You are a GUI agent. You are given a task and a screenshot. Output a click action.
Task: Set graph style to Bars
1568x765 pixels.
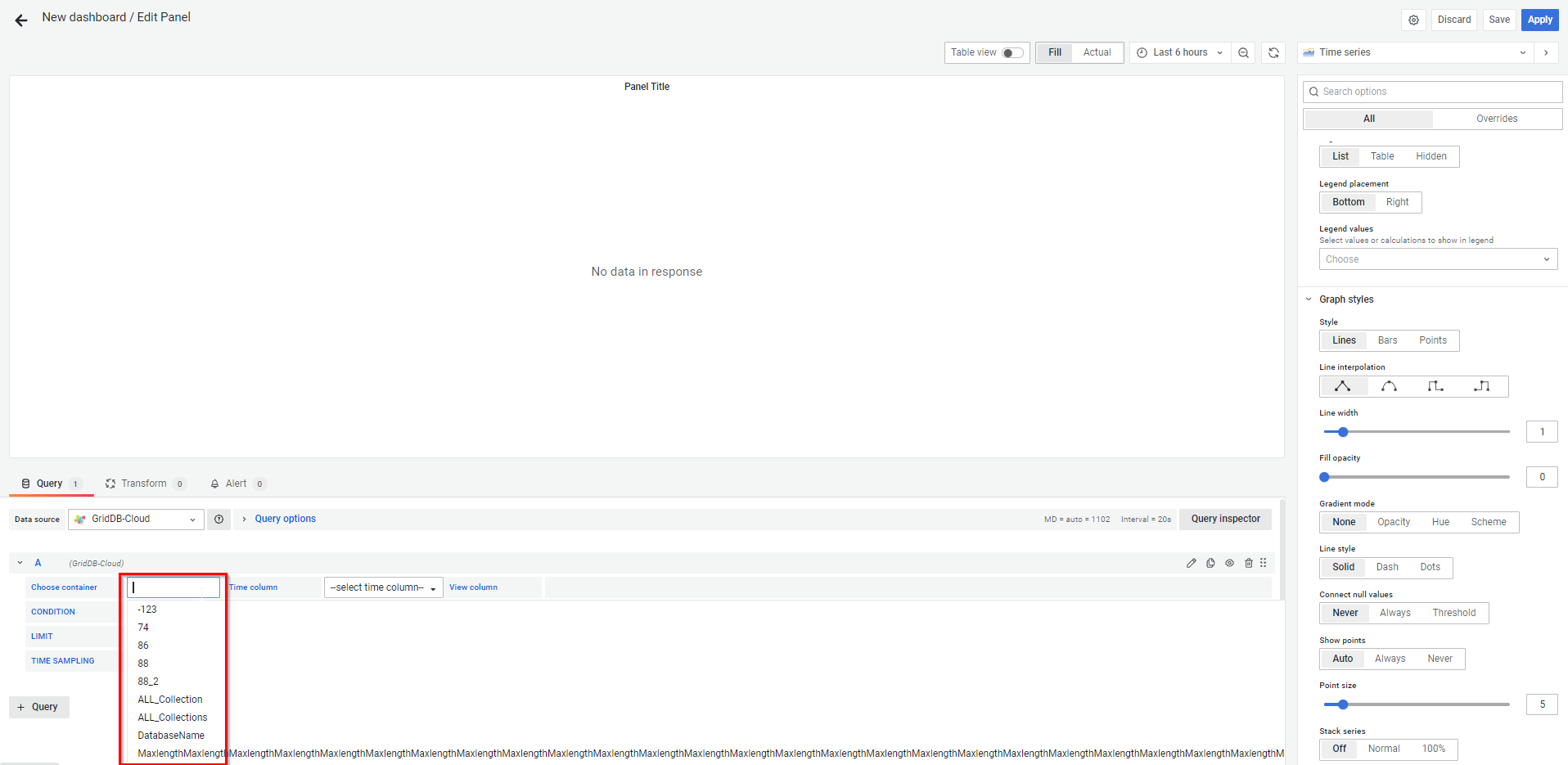1387,340
